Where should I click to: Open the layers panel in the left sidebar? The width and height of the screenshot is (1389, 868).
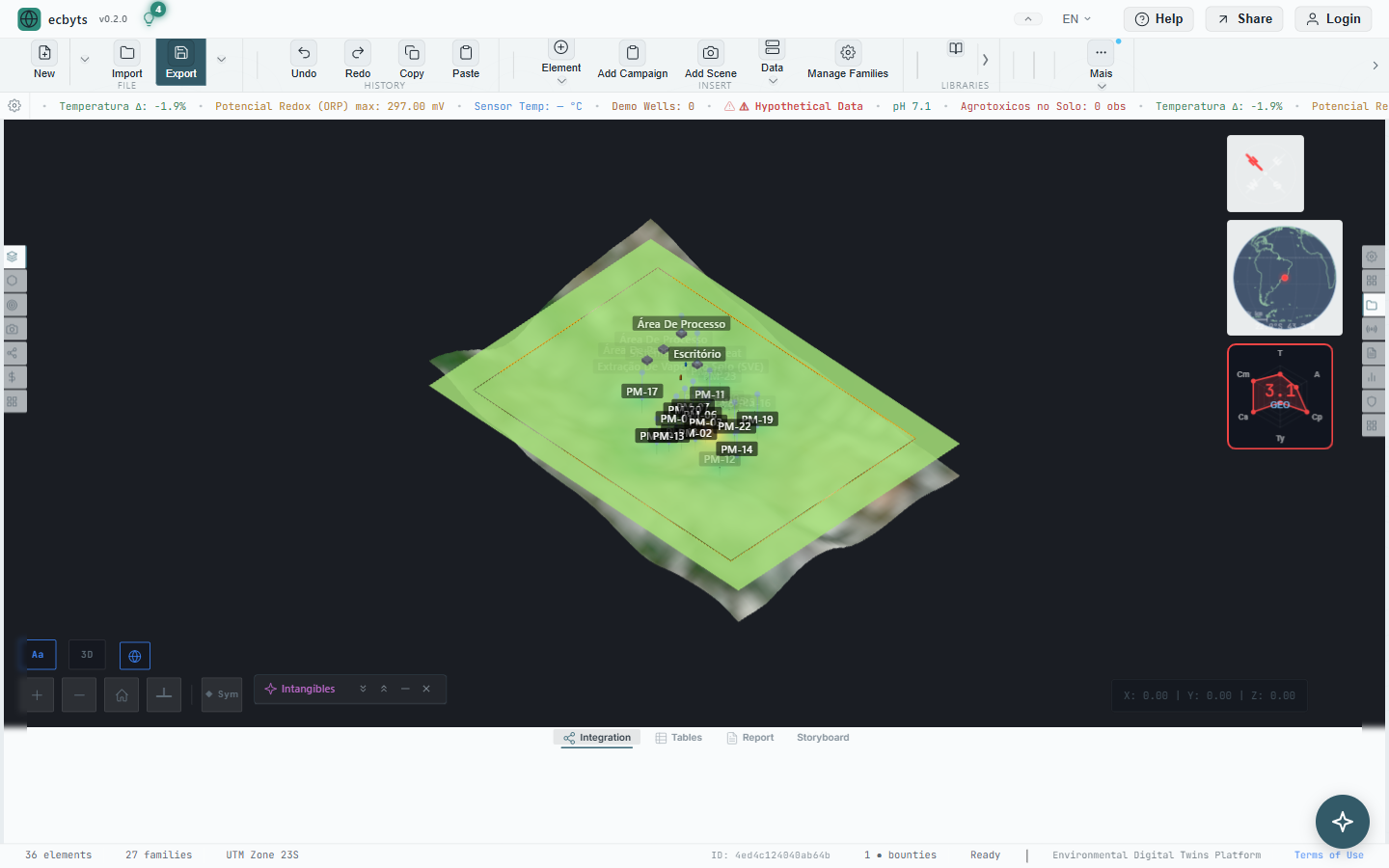click(x=13, y=257)
